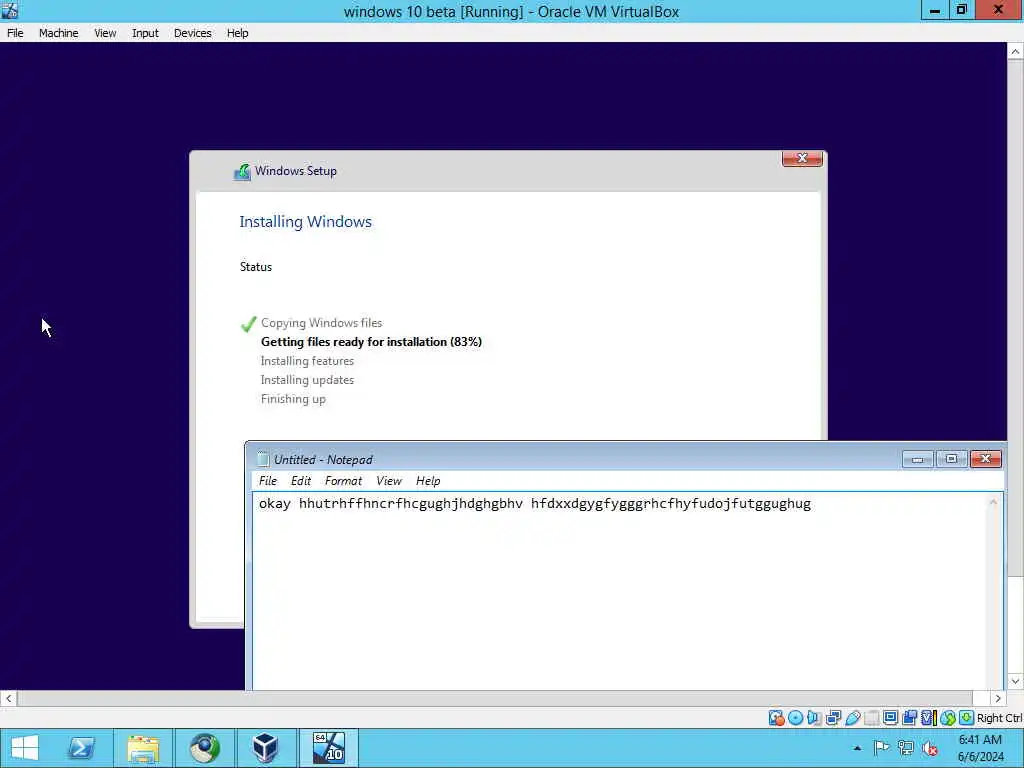
Task: Open the Action Center flag icon
Action: click(881, 748)
